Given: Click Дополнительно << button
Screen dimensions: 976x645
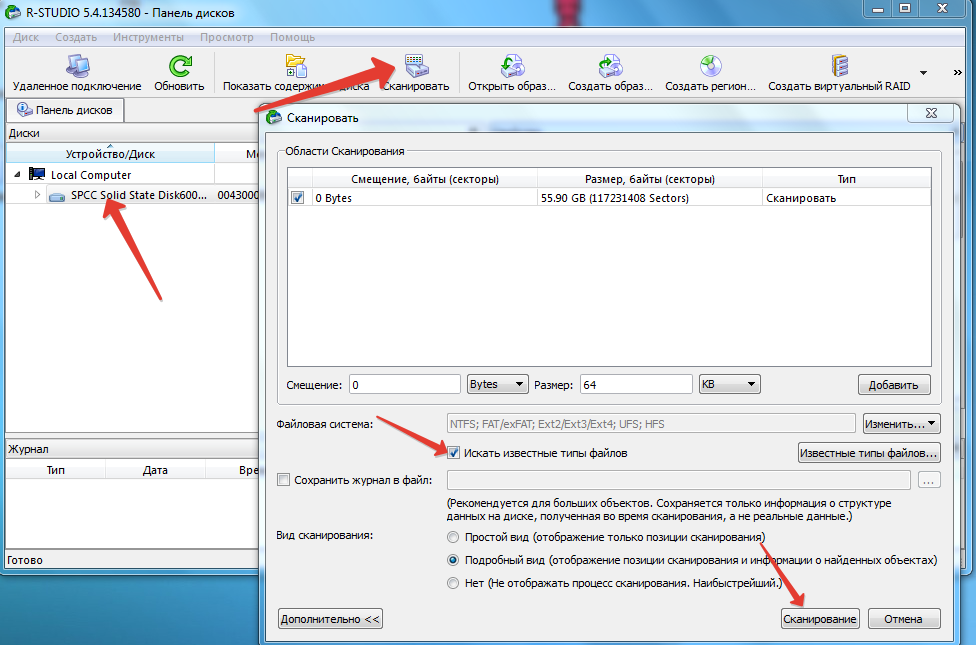Looking at the screenshot, I should 330,619.
